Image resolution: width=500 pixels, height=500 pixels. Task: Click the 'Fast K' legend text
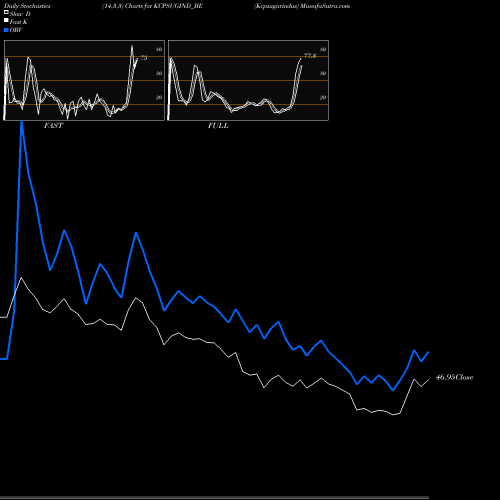click(19, 22)
